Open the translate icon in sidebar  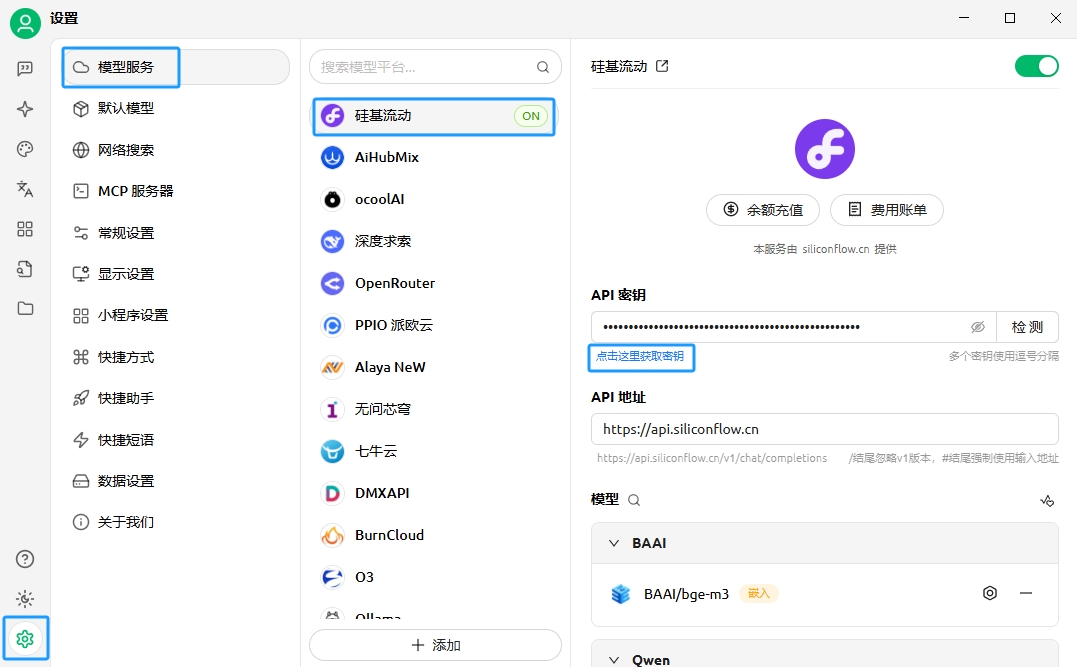tap(25, 189)
